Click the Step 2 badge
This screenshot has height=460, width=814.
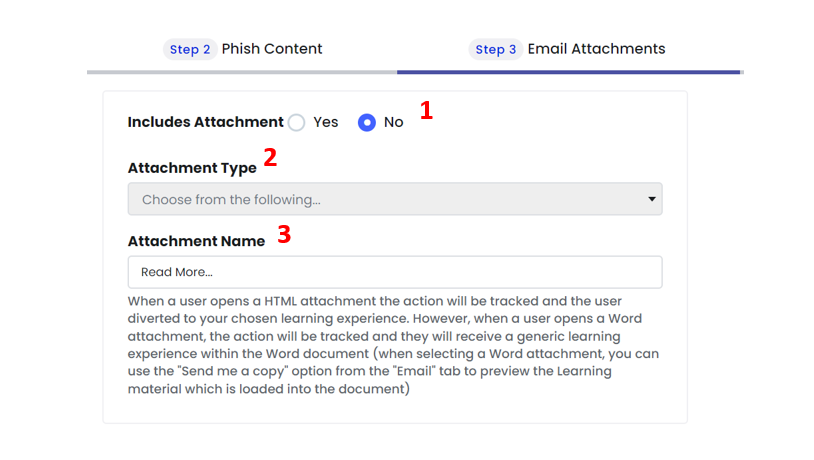coord(190,49)
